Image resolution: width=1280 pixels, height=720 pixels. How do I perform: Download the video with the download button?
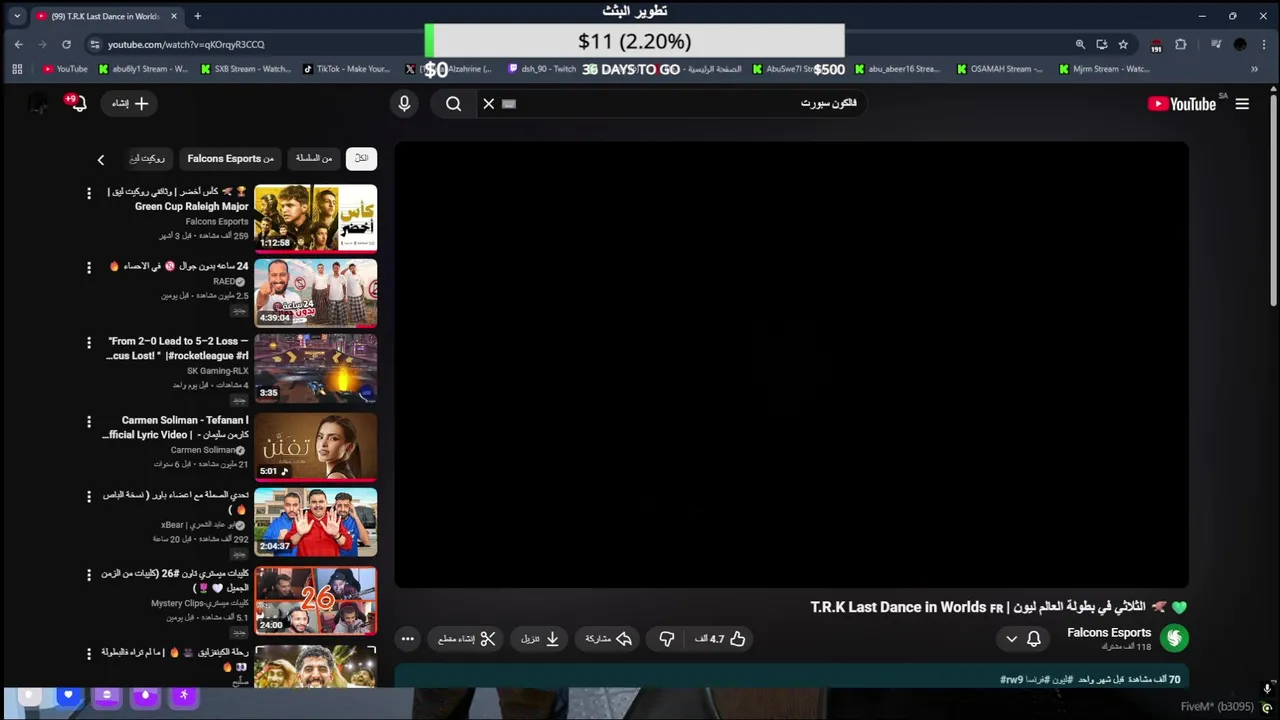pyautogui.click(x=540, y=639)
